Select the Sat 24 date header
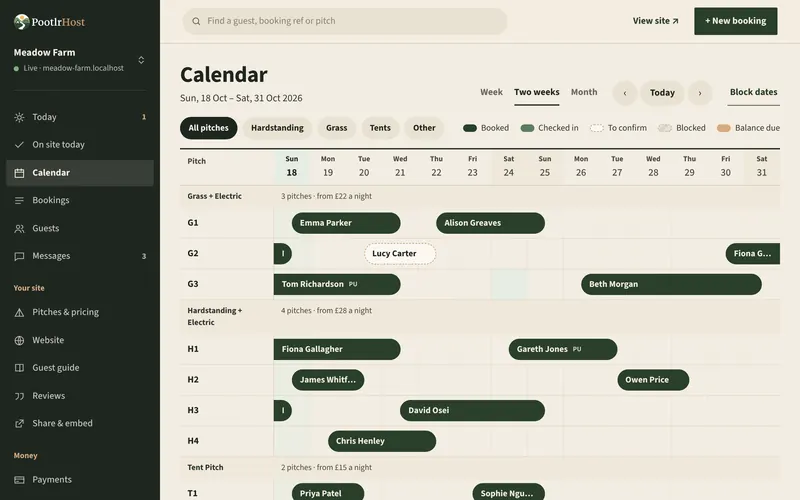The width and height of the screenshot is (800, 500). point(509,166)
